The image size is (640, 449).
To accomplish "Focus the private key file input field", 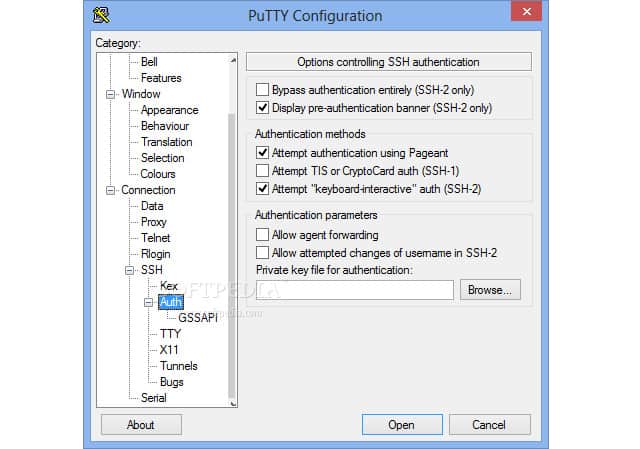I will pos(355,290).
